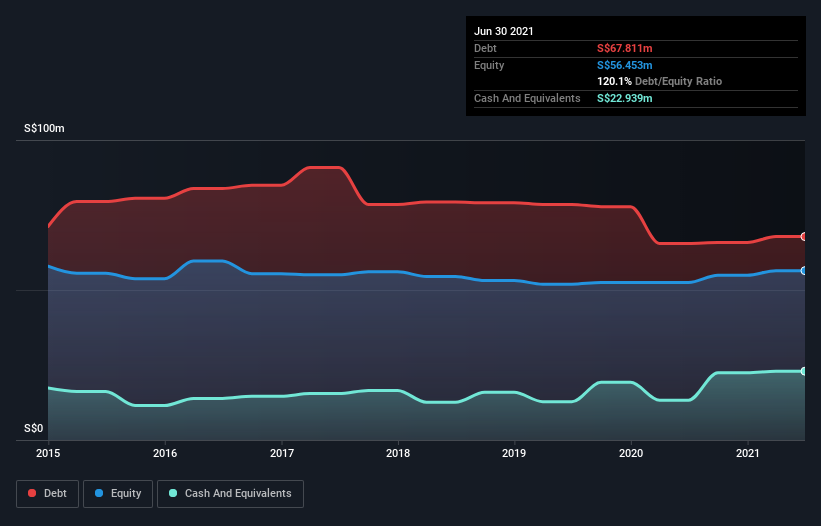Click the red Debt endpoint marker

[x=804, y=237]
